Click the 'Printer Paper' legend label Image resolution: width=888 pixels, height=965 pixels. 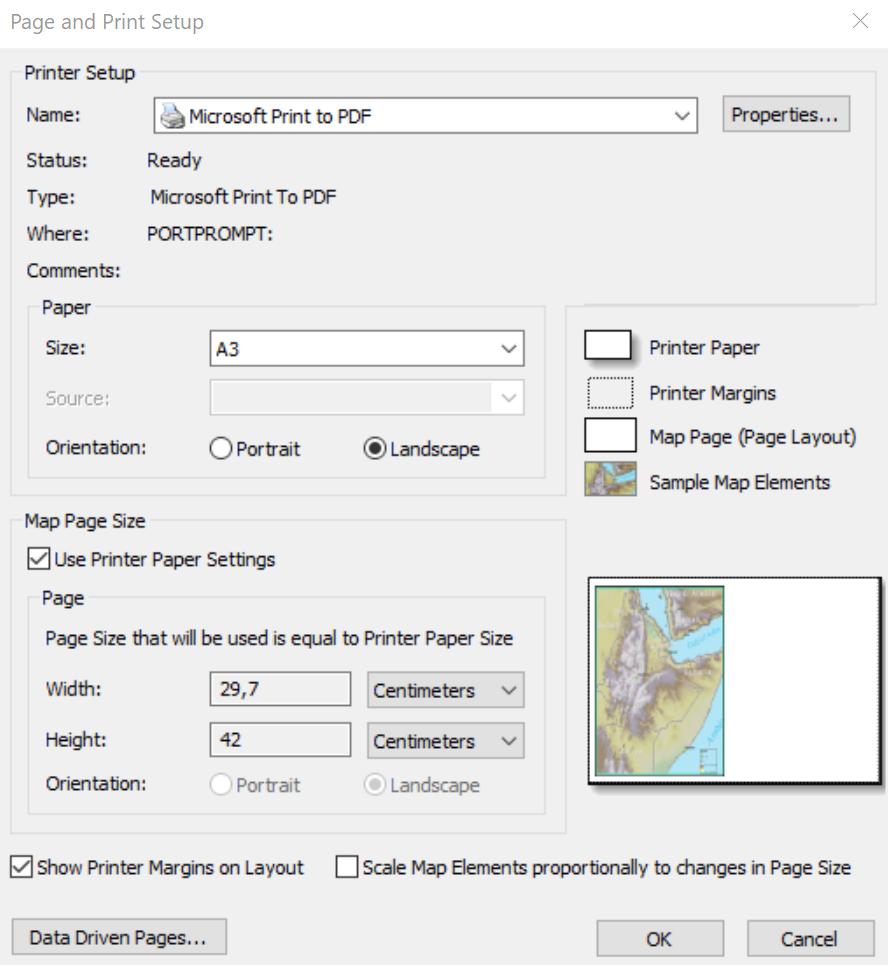(704, 348)
